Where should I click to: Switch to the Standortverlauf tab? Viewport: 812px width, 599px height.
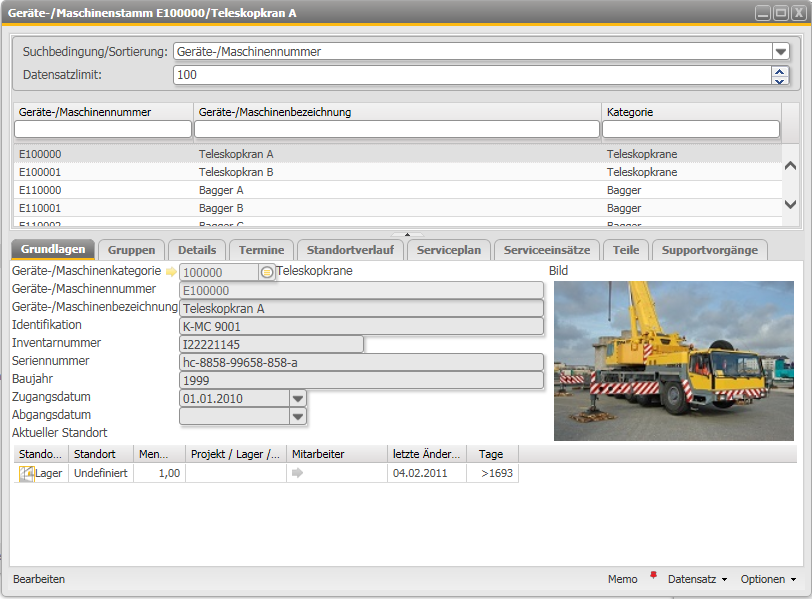(x=350, y=249)
